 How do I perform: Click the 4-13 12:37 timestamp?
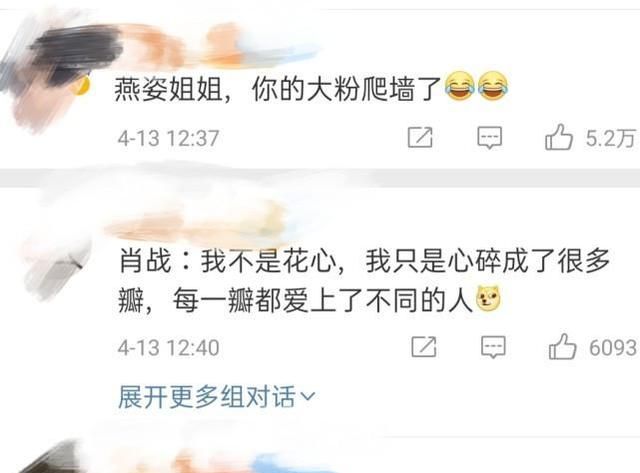[x=169, y=138]
